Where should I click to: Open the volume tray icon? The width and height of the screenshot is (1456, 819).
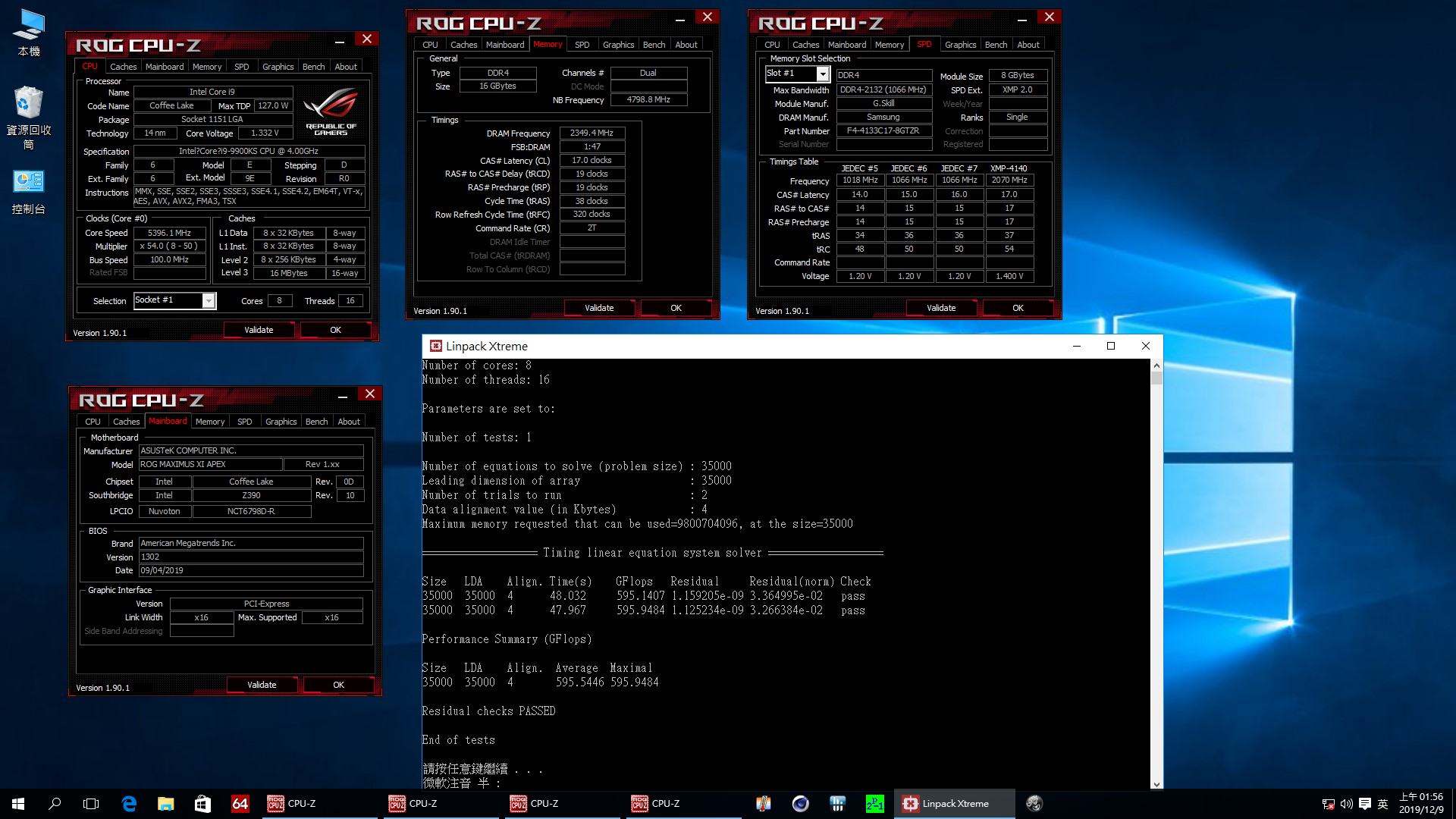tap(1347, 804)
